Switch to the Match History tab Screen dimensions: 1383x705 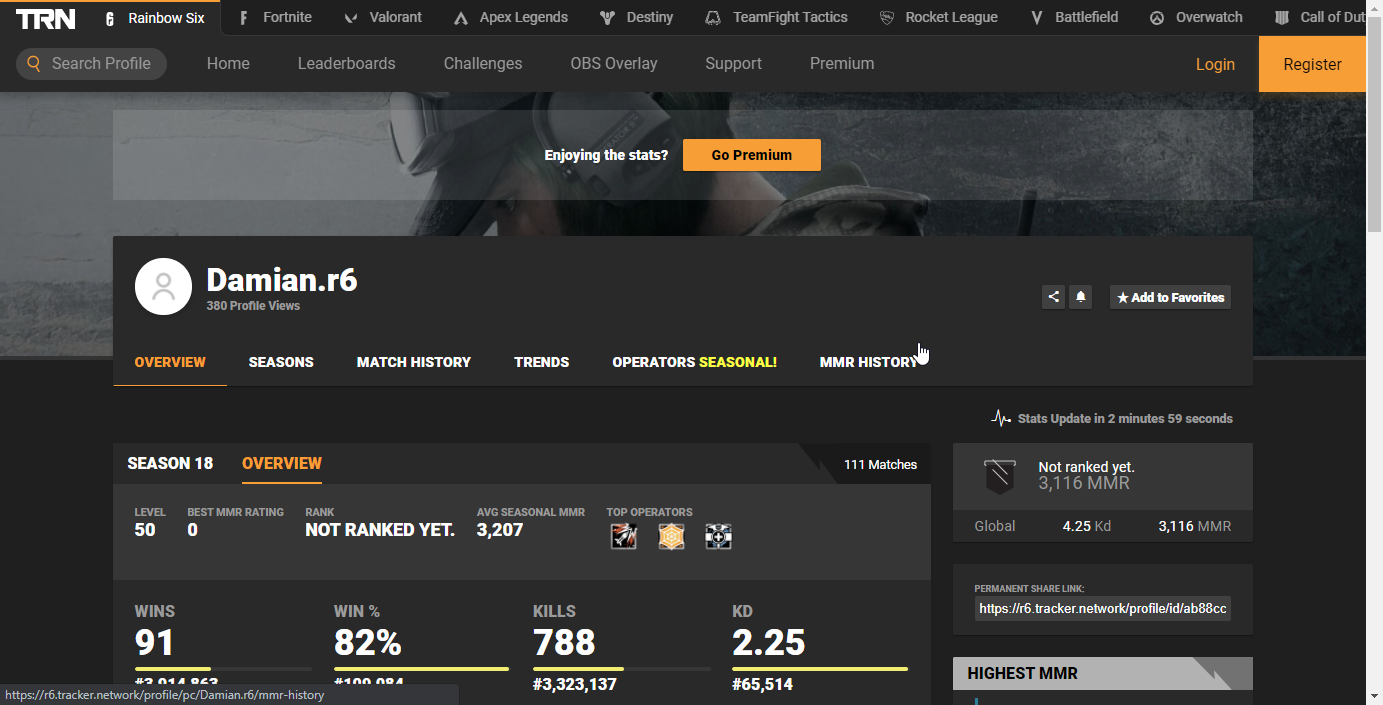coord(413,362)
